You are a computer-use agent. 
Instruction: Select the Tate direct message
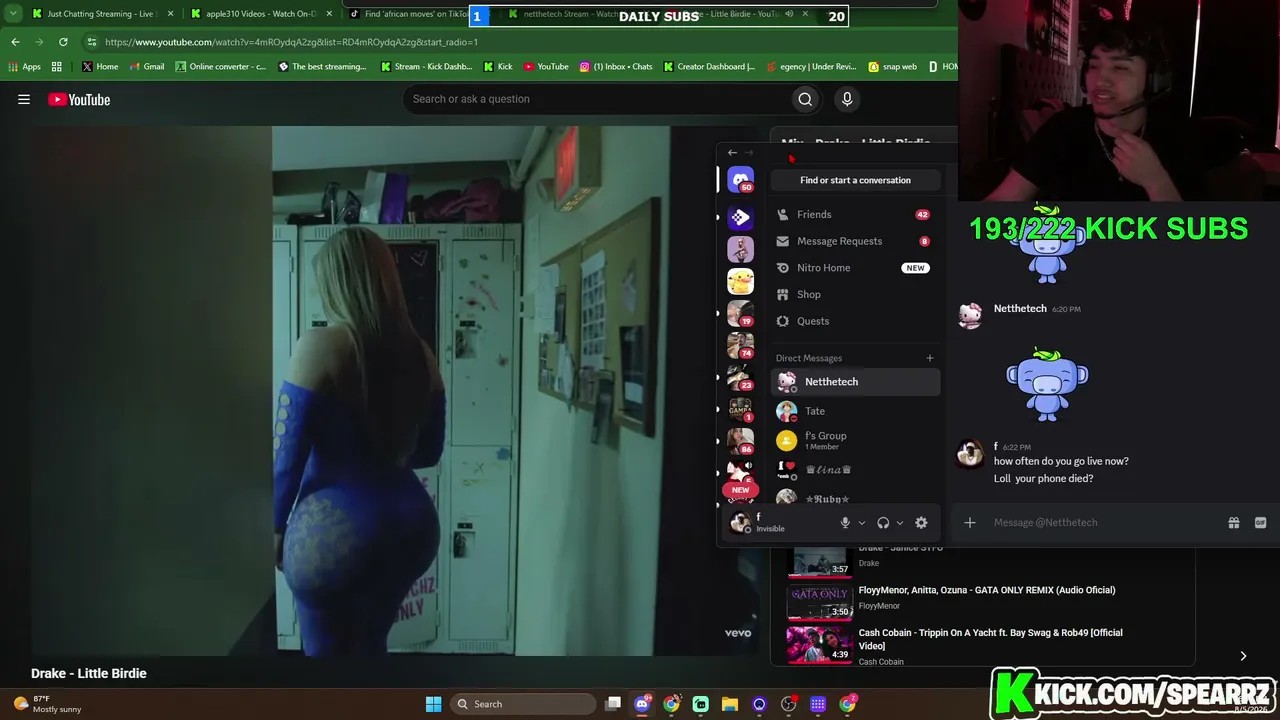point(855,411)
